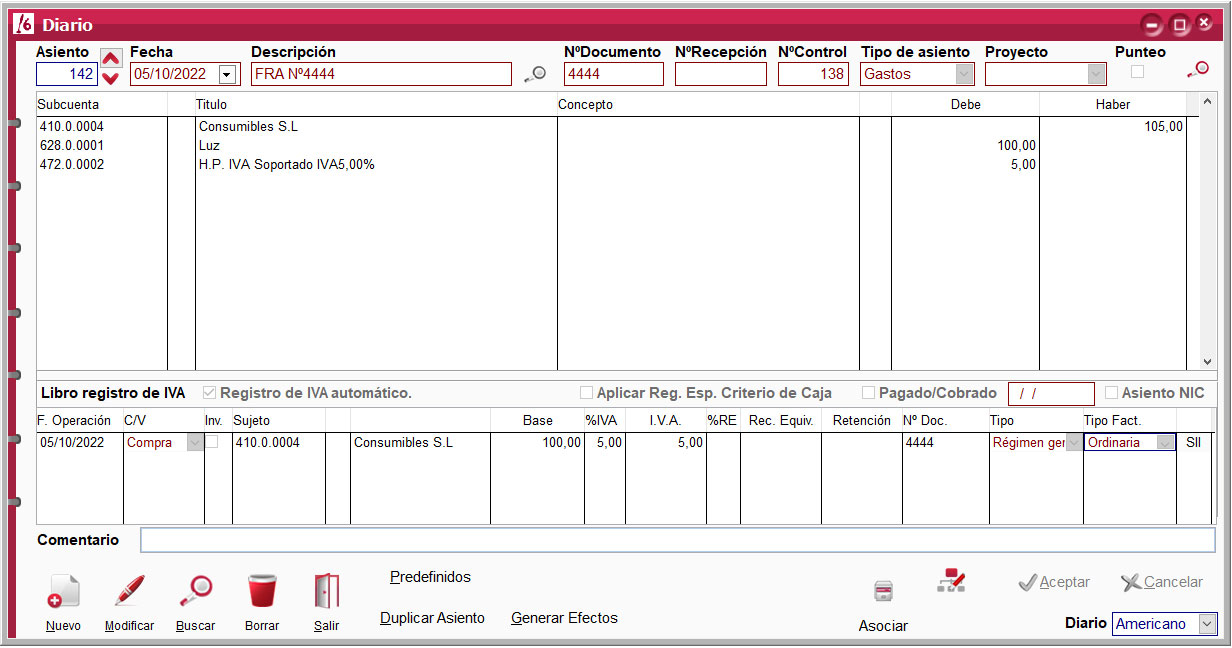The image size is (1232, 648).
Task: Click H.P. IVA Soportado IVA5,00% cell
Action: [x=287, y=165]
